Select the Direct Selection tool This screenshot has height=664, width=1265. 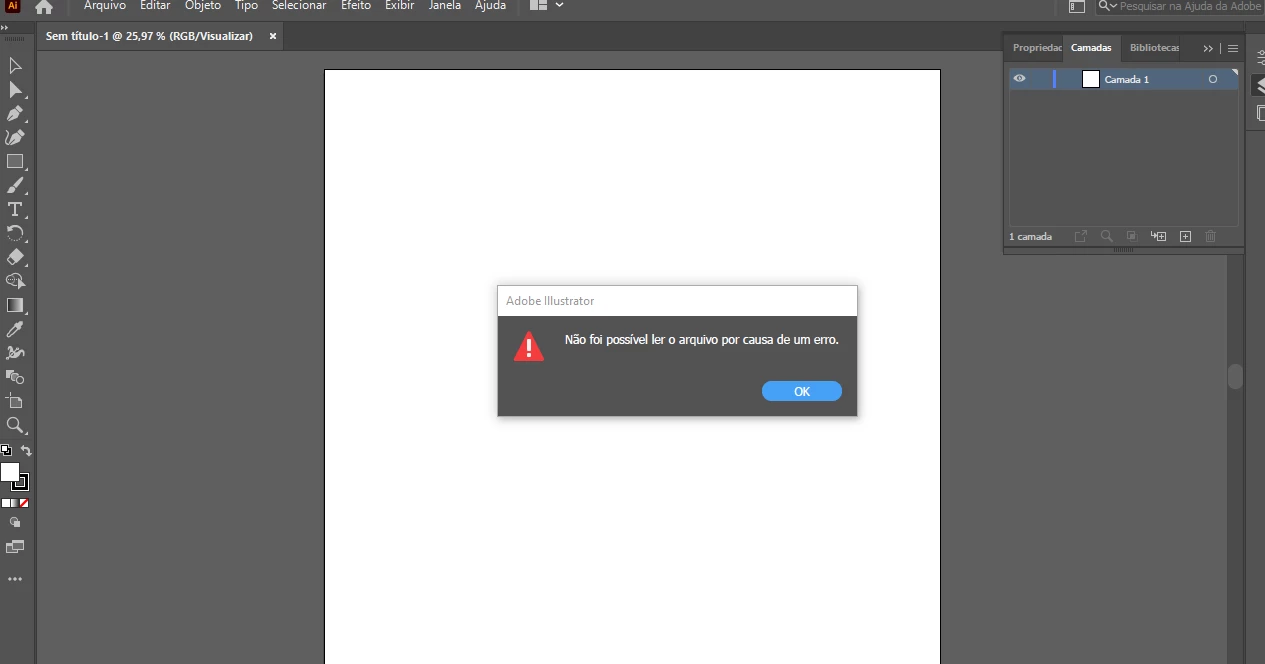click(15, 90)
